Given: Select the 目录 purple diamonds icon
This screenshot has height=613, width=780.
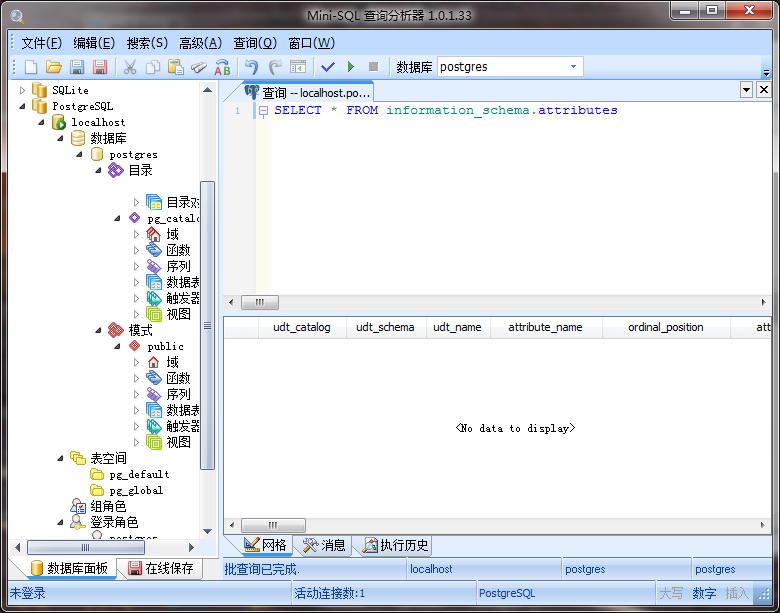Looking at the screenshot, I should point(116,170).
